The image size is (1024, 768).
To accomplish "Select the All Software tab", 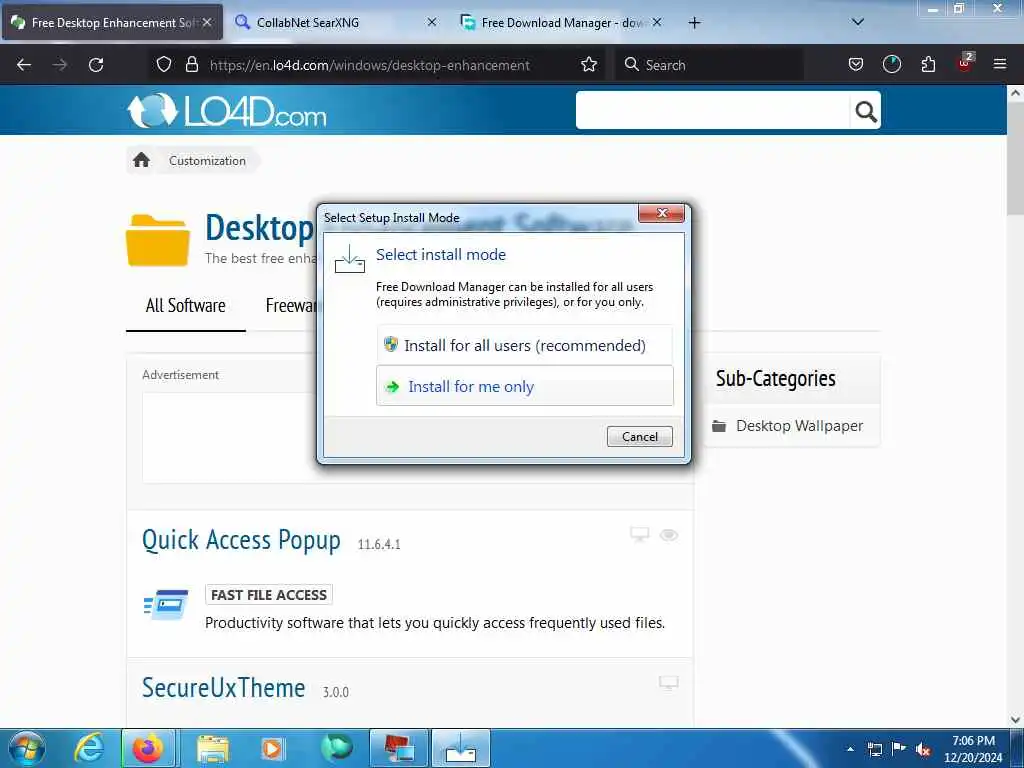I will coord(185,306).
